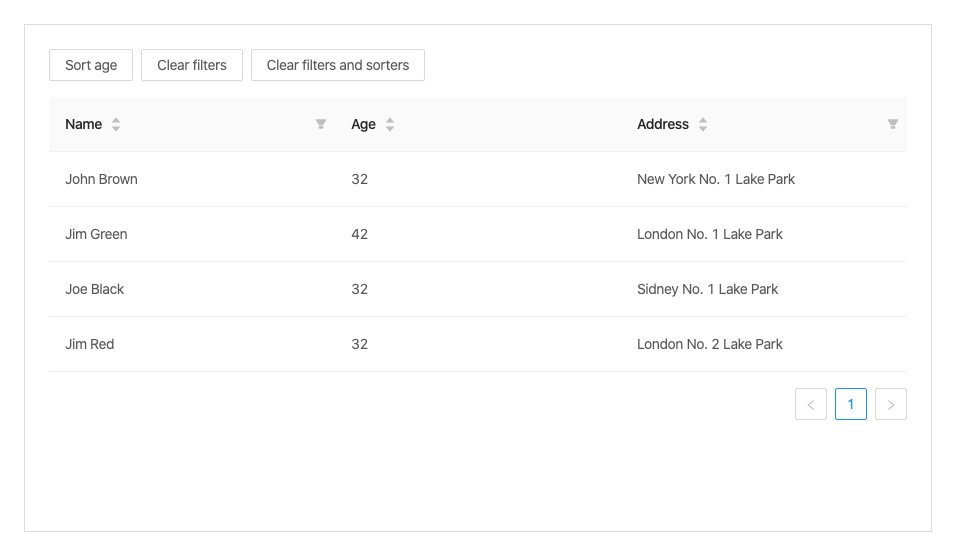Click the Address column header
Image resolution: width=956 pixels, height=556 pixels.
click(662, 125)
